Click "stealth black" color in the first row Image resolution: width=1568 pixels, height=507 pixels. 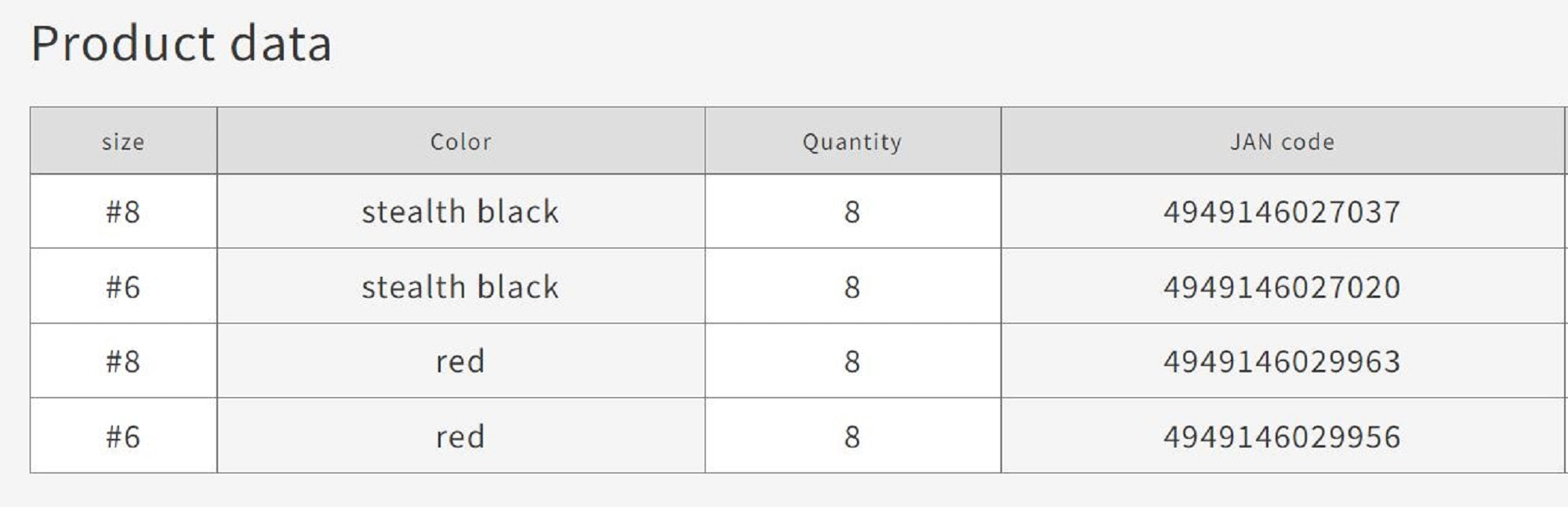[460, 212]
